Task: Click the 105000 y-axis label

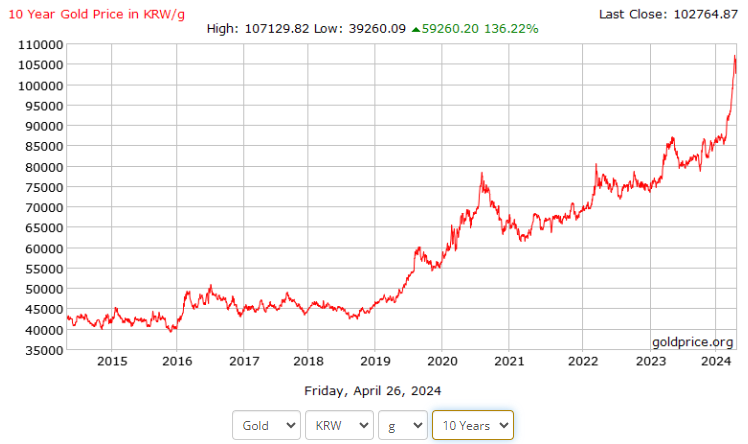Action: [x=41, y=65]
